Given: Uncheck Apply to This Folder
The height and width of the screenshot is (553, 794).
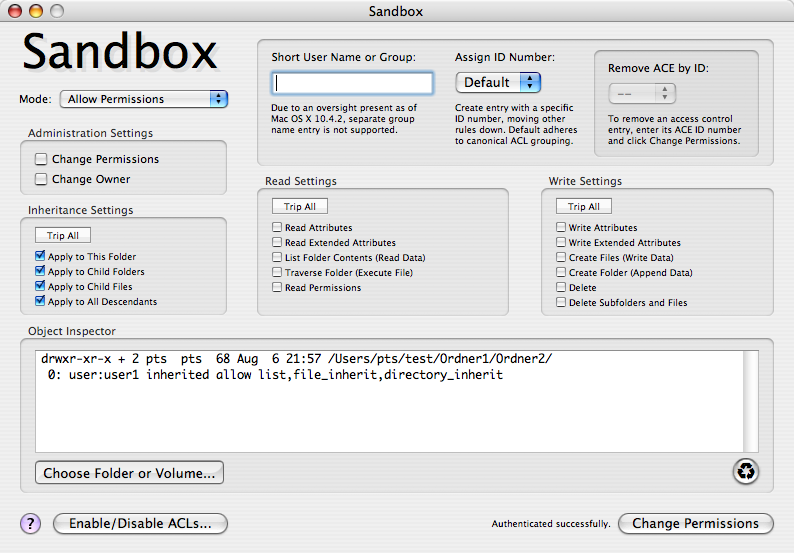Looking at the screenshot, I should (x=40, y=257).
